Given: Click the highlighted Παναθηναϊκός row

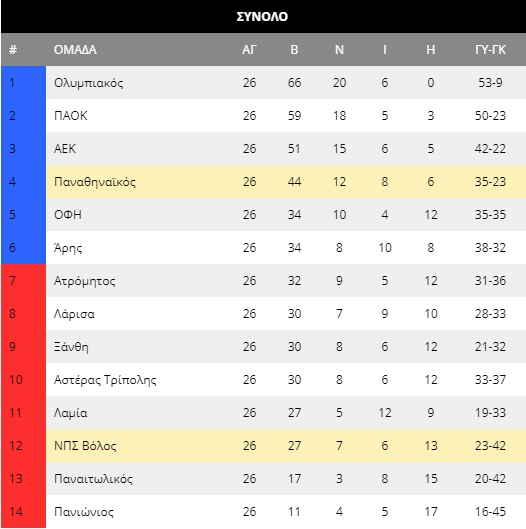Looking at the screenshot, I should (286, 182).
